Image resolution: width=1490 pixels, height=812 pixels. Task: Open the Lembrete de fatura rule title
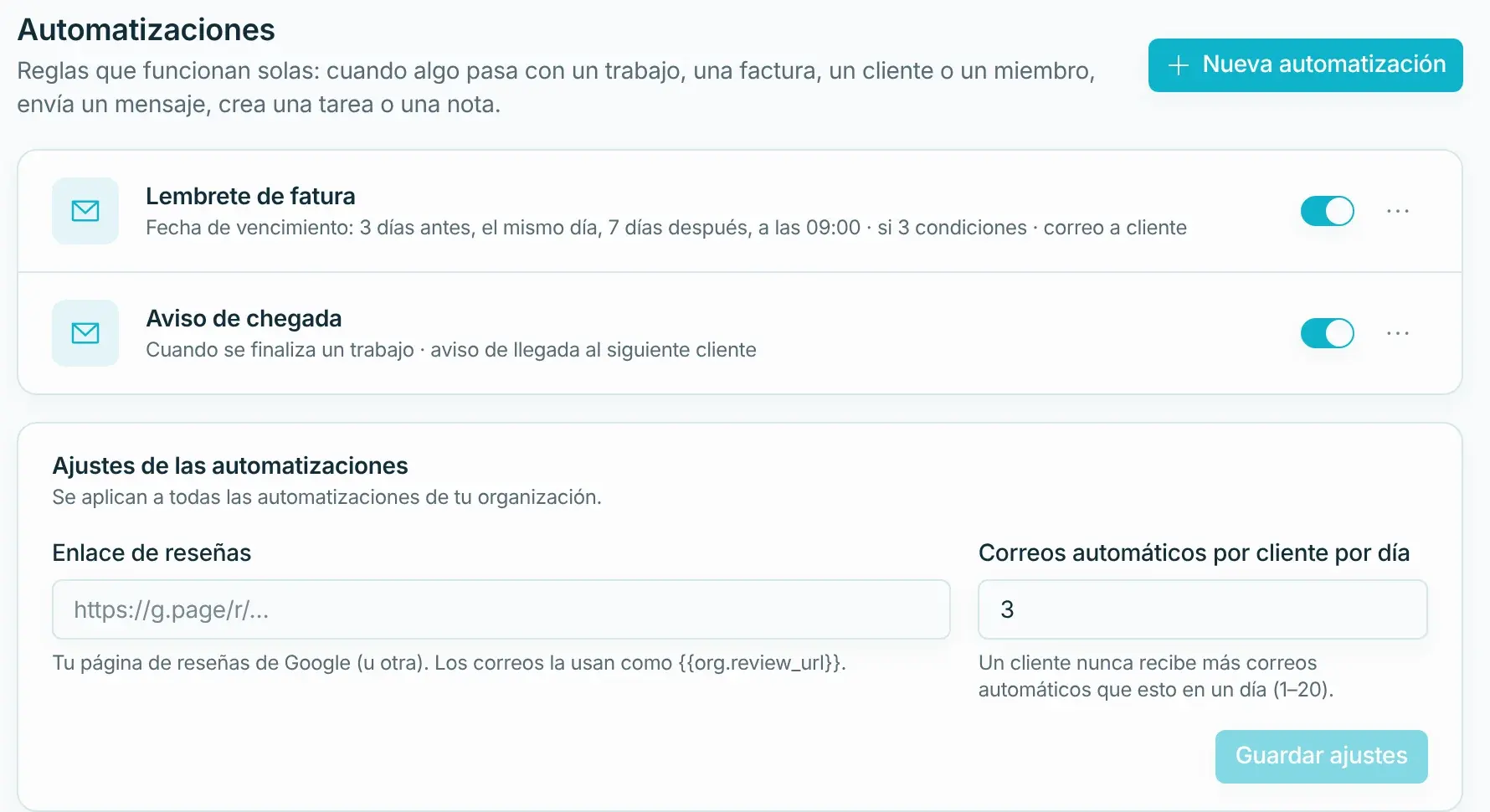250,196
